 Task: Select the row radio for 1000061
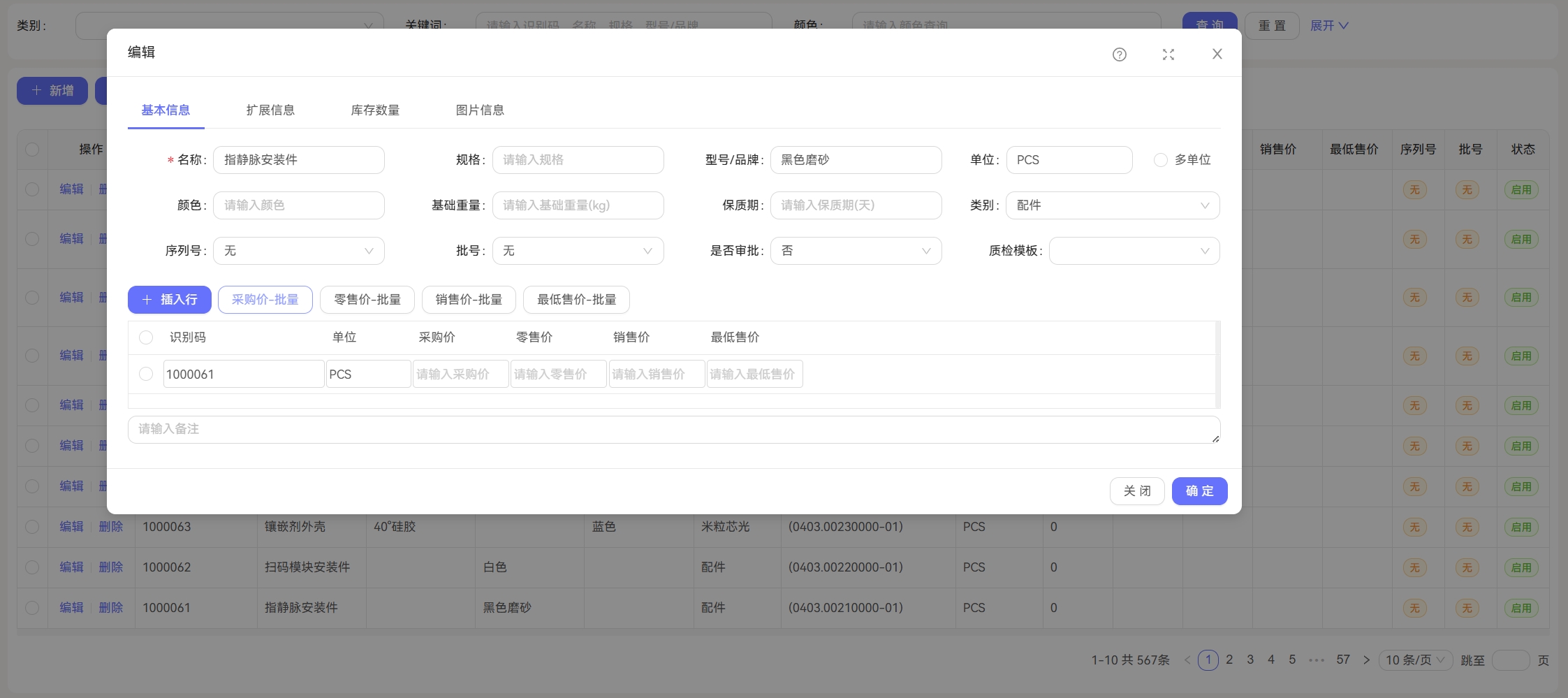(146, 374)
